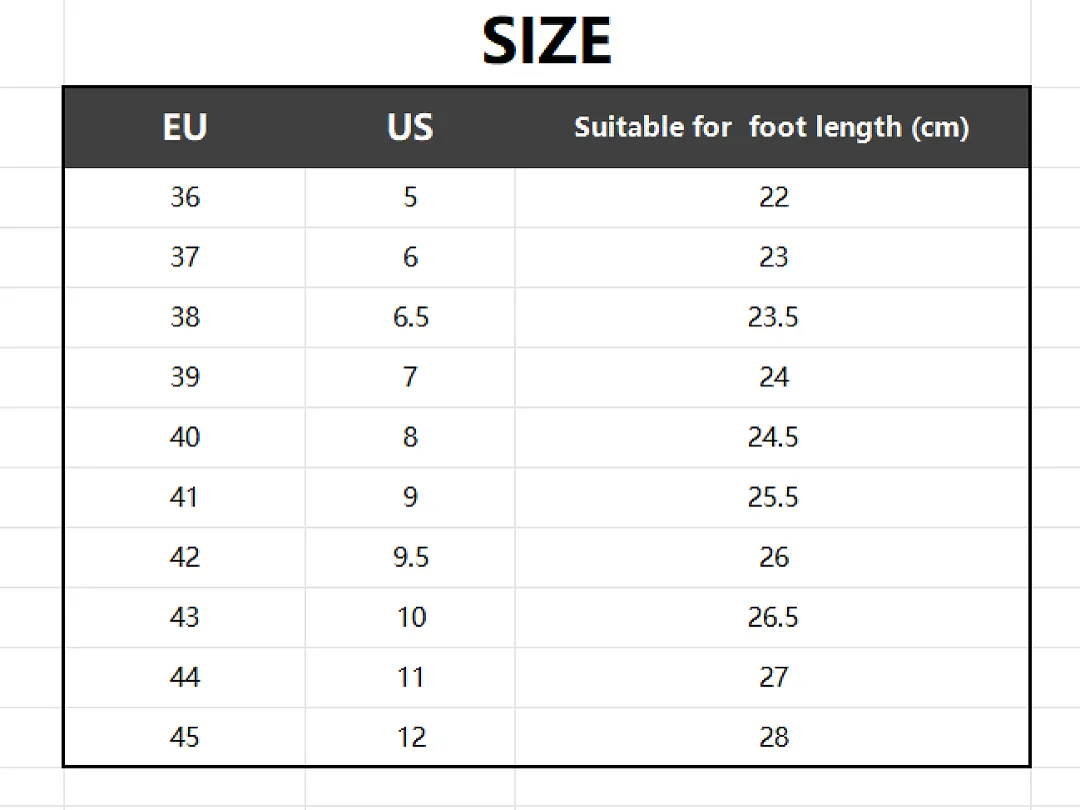Click the EU size 45 cell
The image size is (1080, 810).
(185, 737)
